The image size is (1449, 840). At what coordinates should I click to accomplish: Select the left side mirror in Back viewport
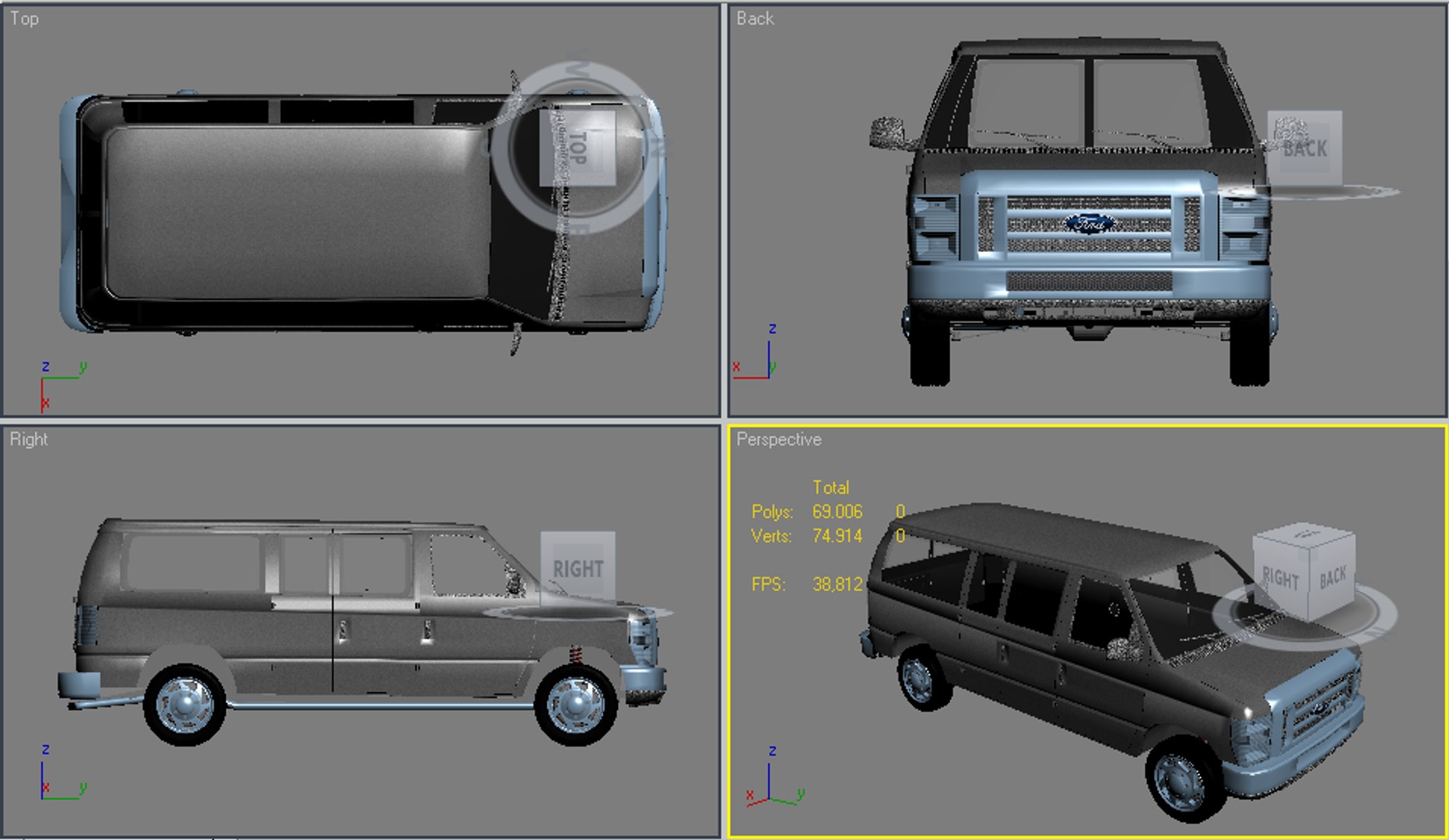click(887, 132)
